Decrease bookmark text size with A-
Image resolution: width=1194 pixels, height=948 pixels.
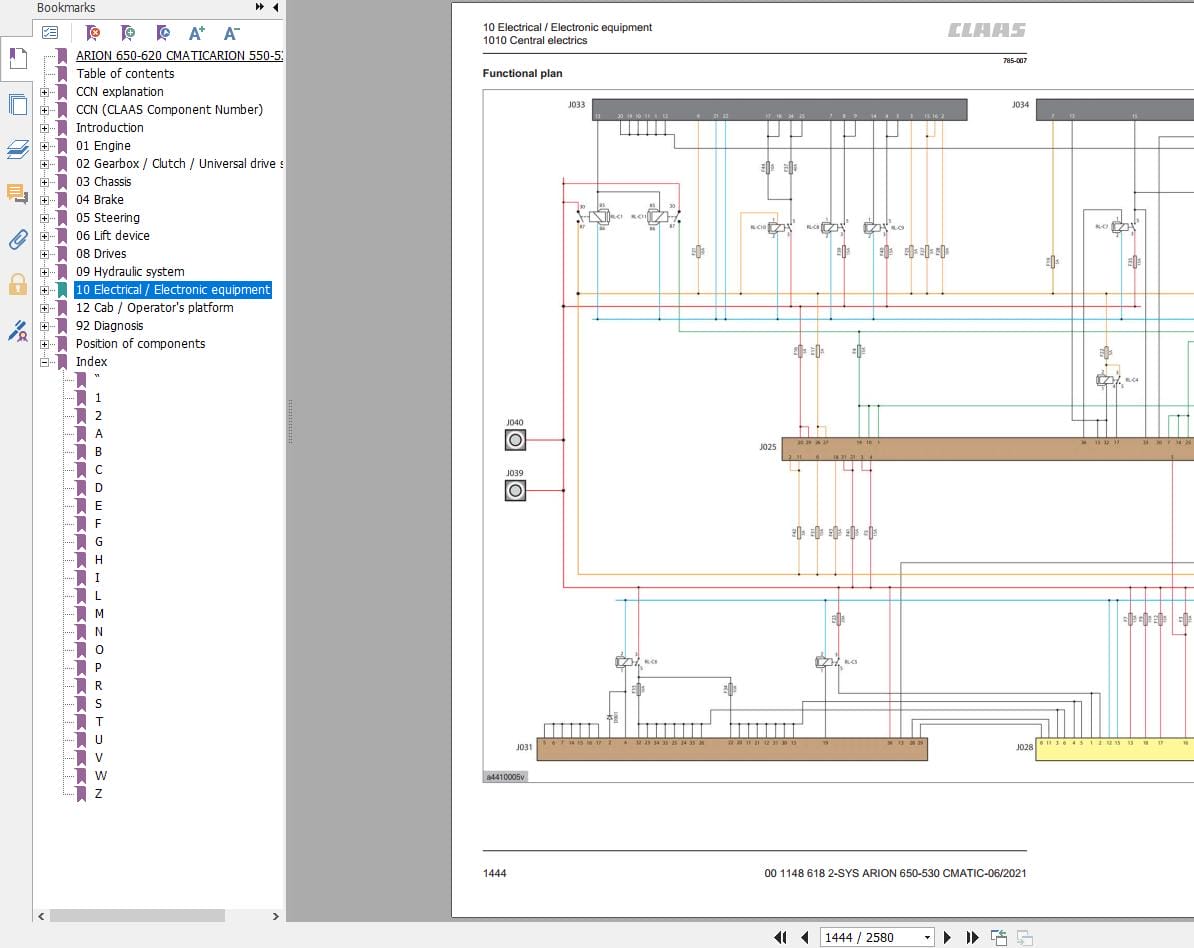point(231,33)
